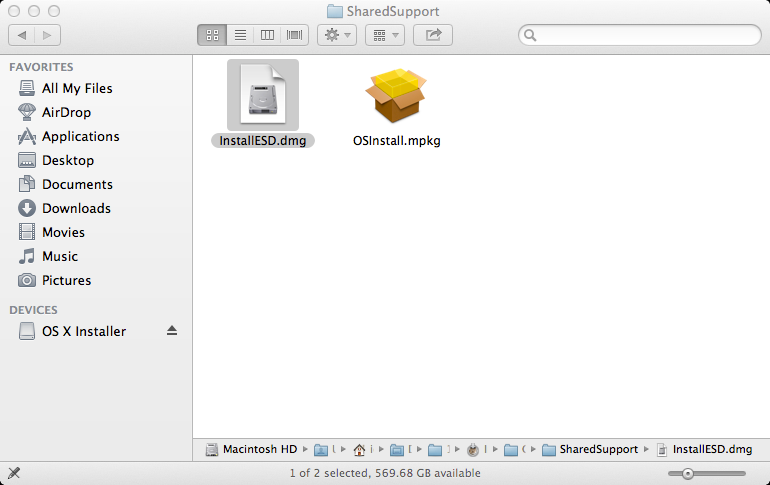Switch to list view
This screenshot has width=770, height=485.
click(x=240, y=35)
